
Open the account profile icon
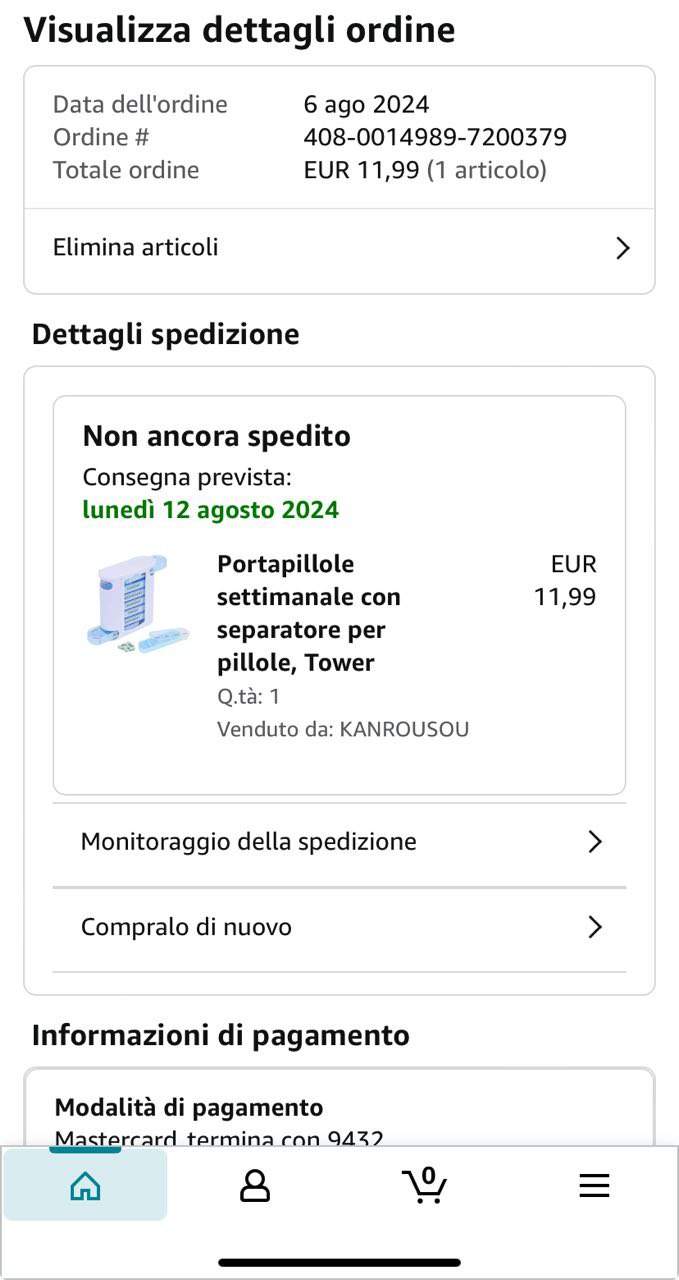(255, 1186)
